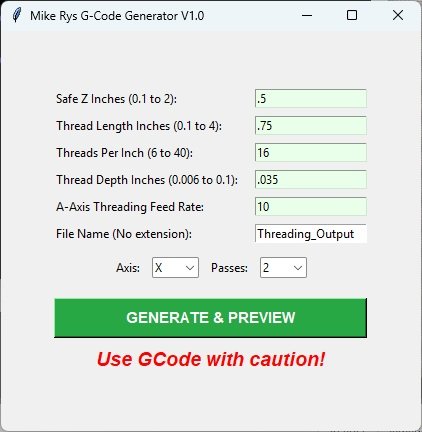Open the Axis dropdown showing X
Viewport: 422px width, 432px height.
pyautogui.click(x=175, y=268)
